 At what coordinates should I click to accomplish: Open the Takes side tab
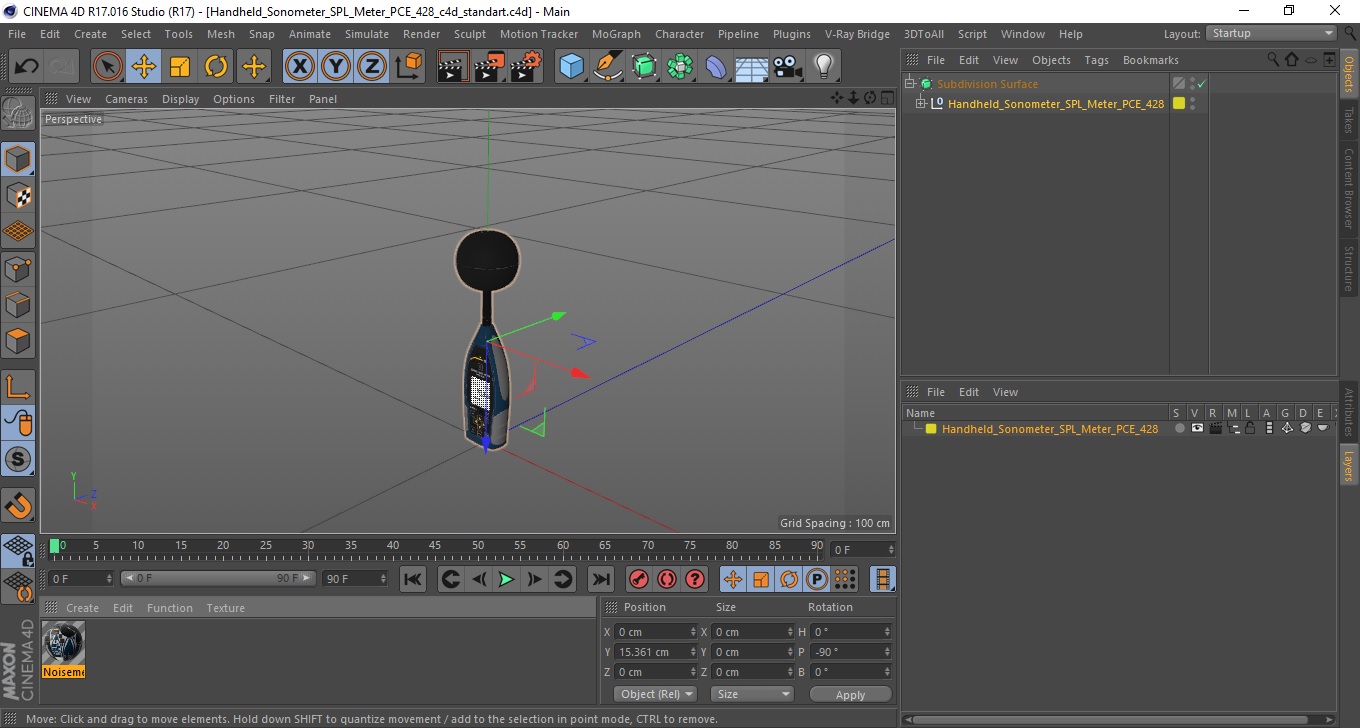1349,120
